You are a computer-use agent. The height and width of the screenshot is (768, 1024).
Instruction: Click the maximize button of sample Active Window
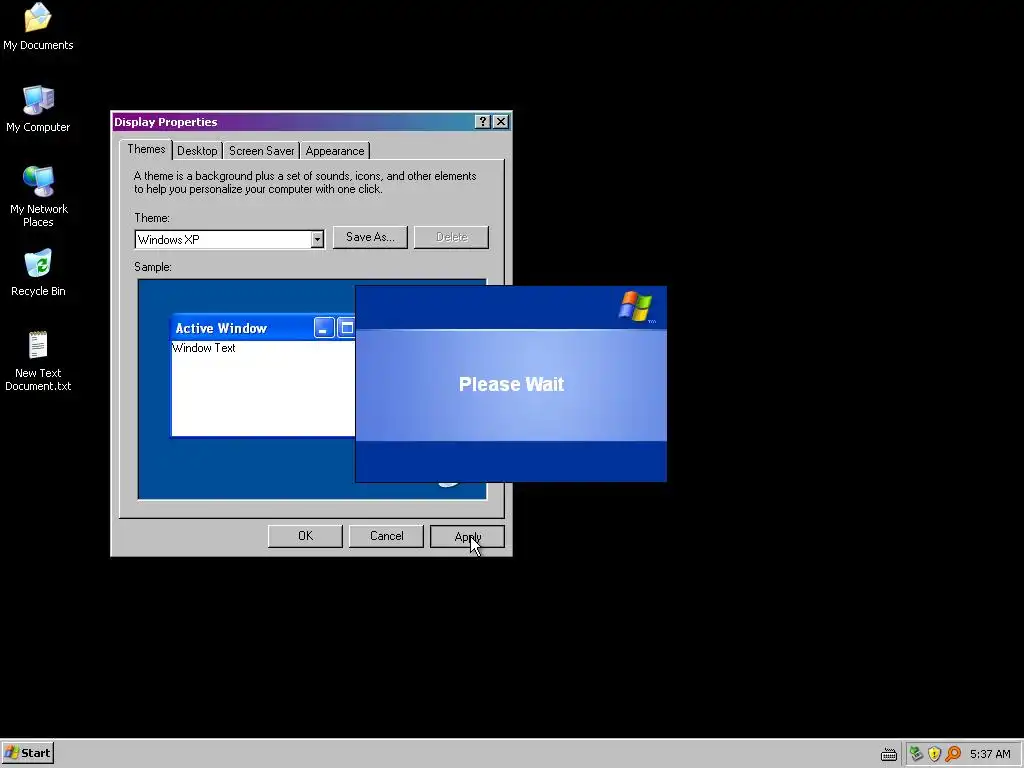coord(346,328)
